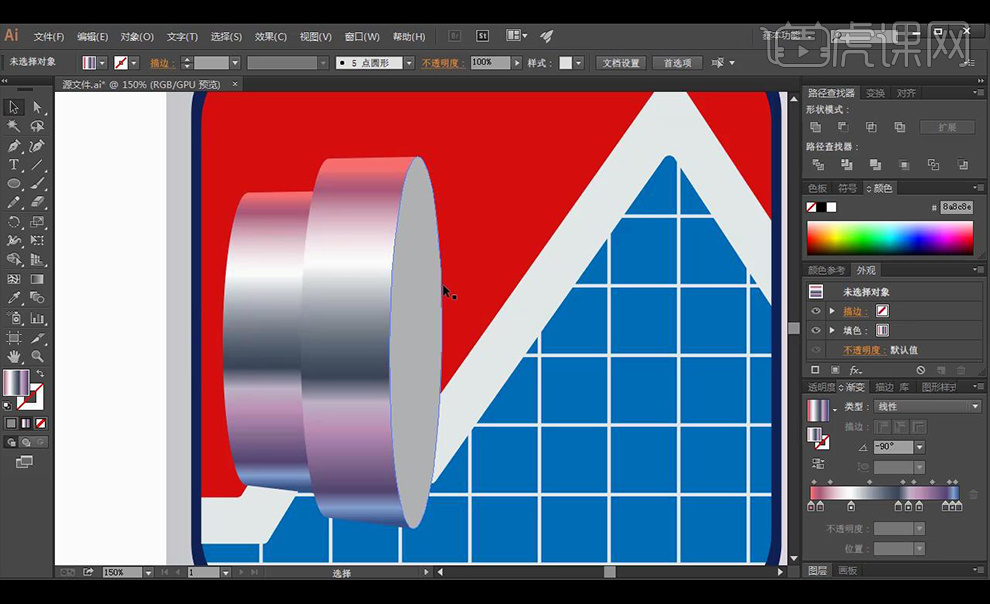Click the 文档设置 button
The image size is (990, 604).
[x=621, y=62]
